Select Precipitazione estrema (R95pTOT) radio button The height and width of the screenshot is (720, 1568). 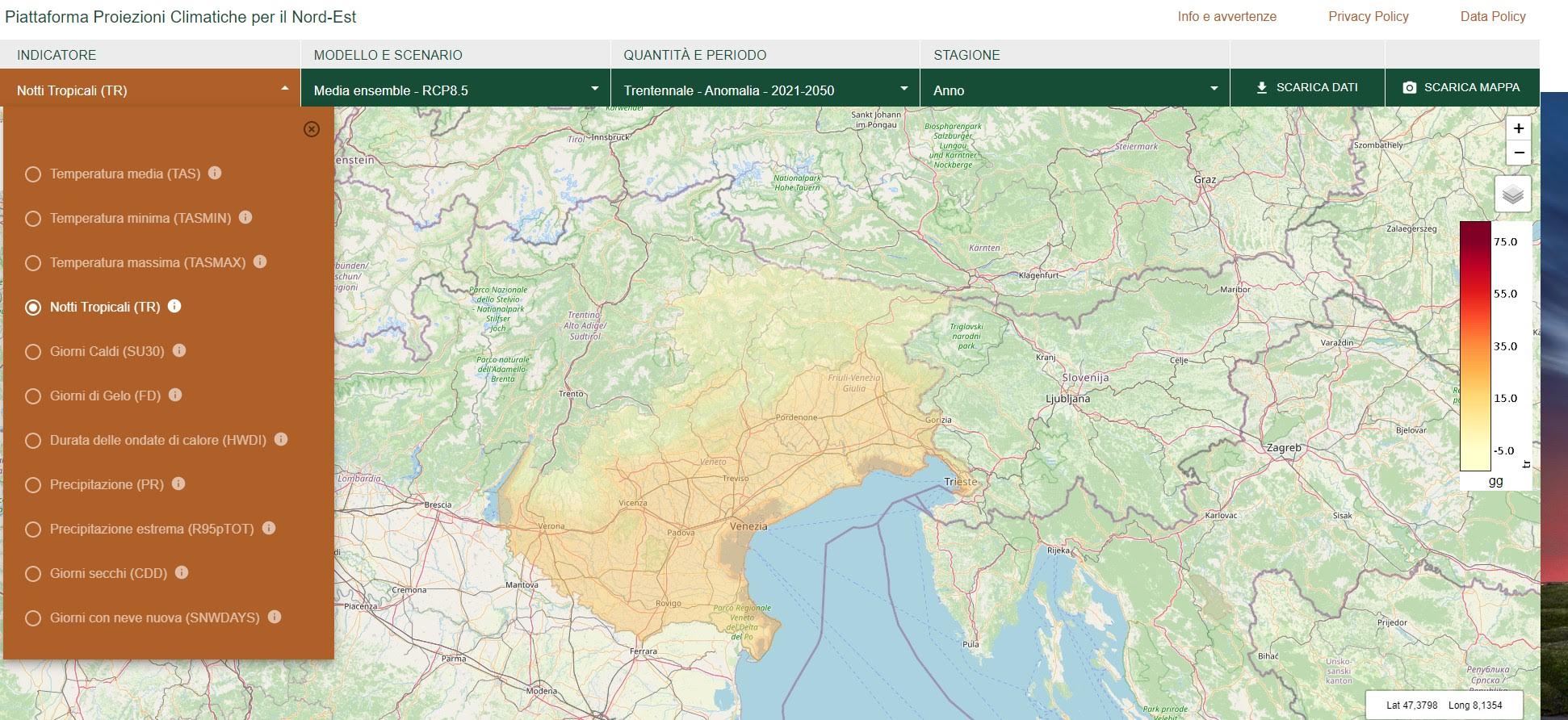pos(33,530)
